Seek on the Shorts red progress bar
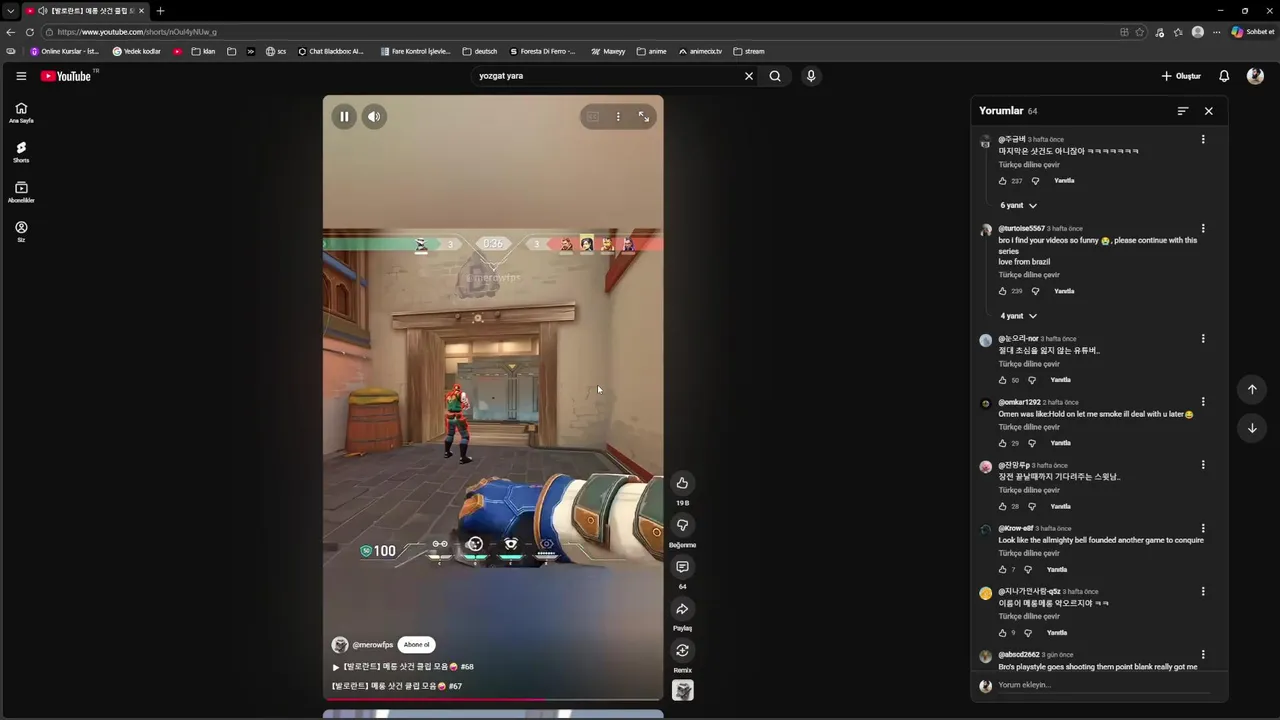Screen dimensions: 1280x720 pyautogui.click(x=493, y=699)
